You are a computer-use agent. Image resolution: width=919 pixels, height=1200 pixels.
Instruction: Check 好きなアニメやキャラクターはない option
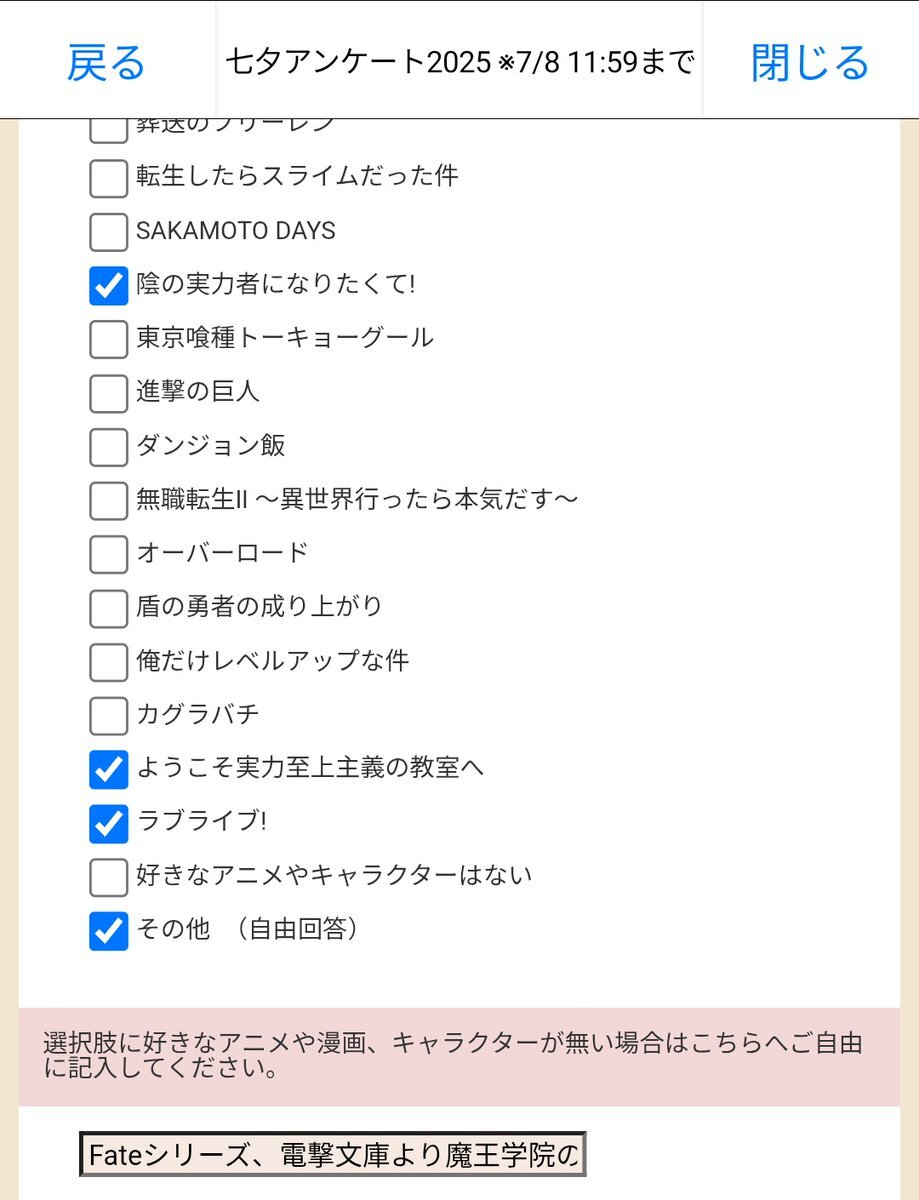tap(109, 877)
